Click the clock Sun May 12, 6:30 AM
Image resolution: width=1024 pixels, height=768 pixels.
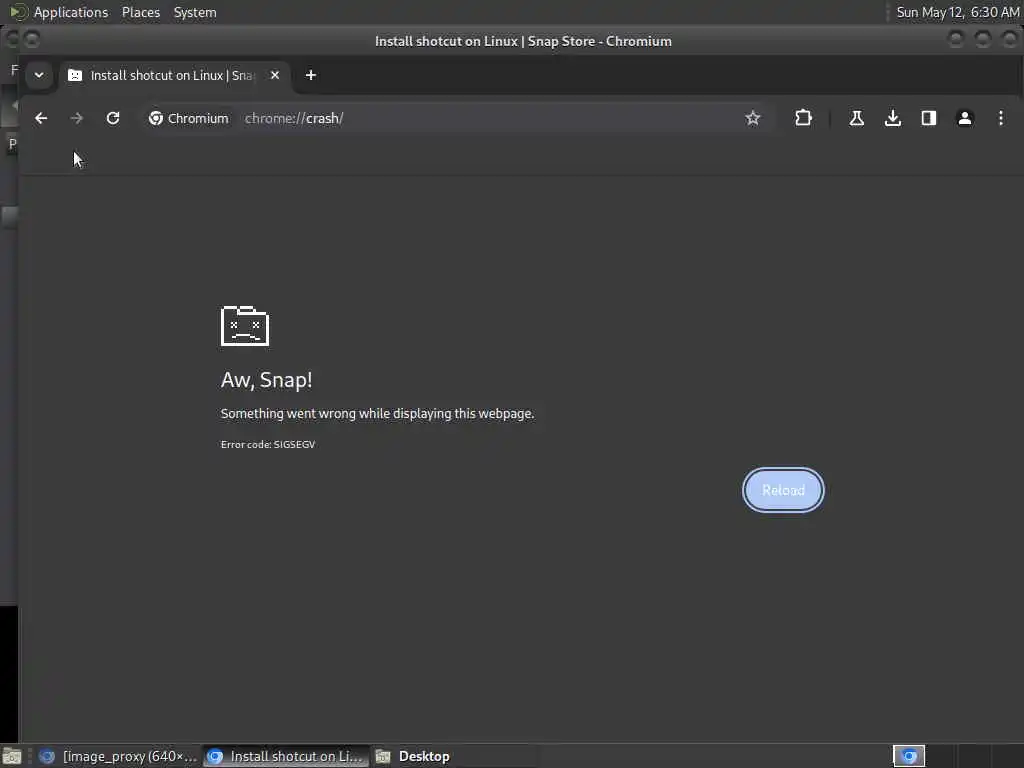pos(957,12)
